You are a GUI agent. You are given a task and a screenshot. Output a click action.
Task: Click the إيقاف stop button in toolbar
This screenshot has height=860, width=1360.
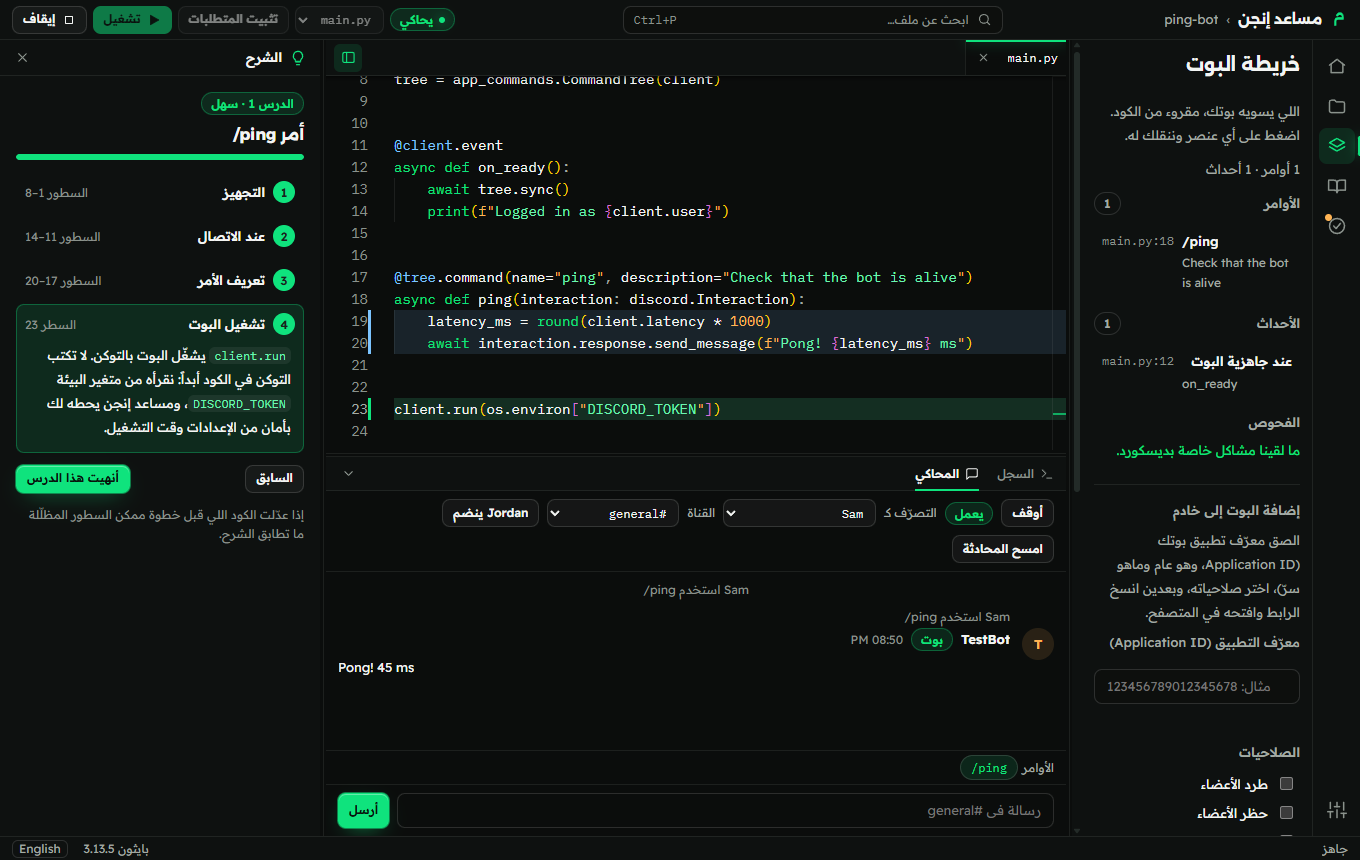pos(49,20)
